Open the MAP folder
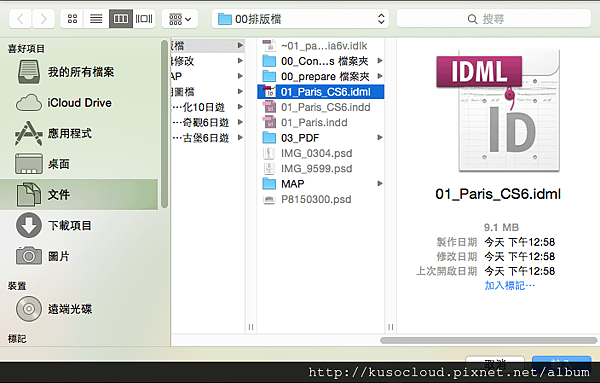 (321, 184)
